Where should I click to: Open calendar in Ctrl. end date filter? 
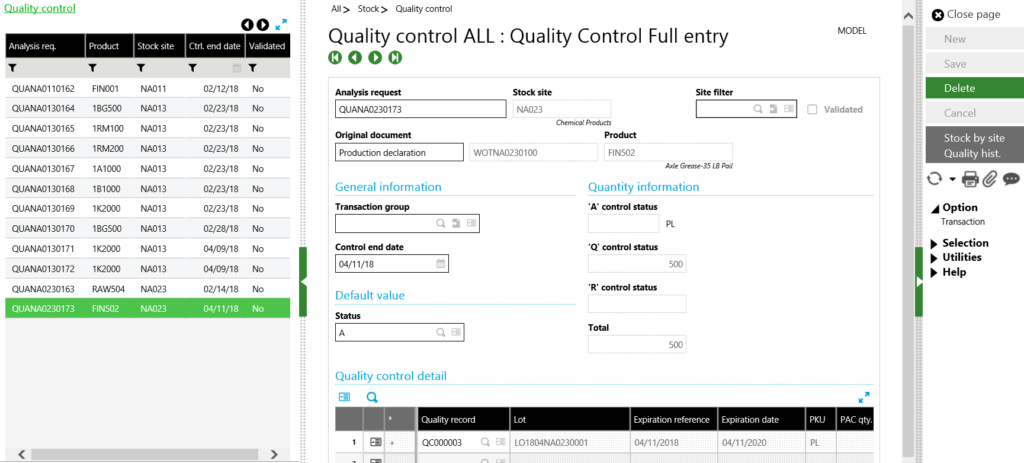[237, 68]
